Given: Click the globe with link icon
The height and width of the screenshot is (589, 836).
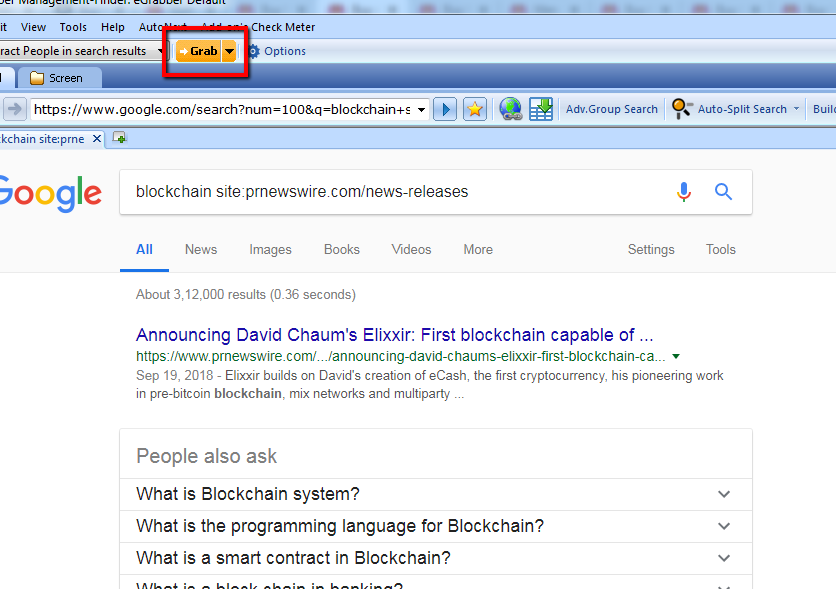Looking at the screenshot, I should coord(511,109).
